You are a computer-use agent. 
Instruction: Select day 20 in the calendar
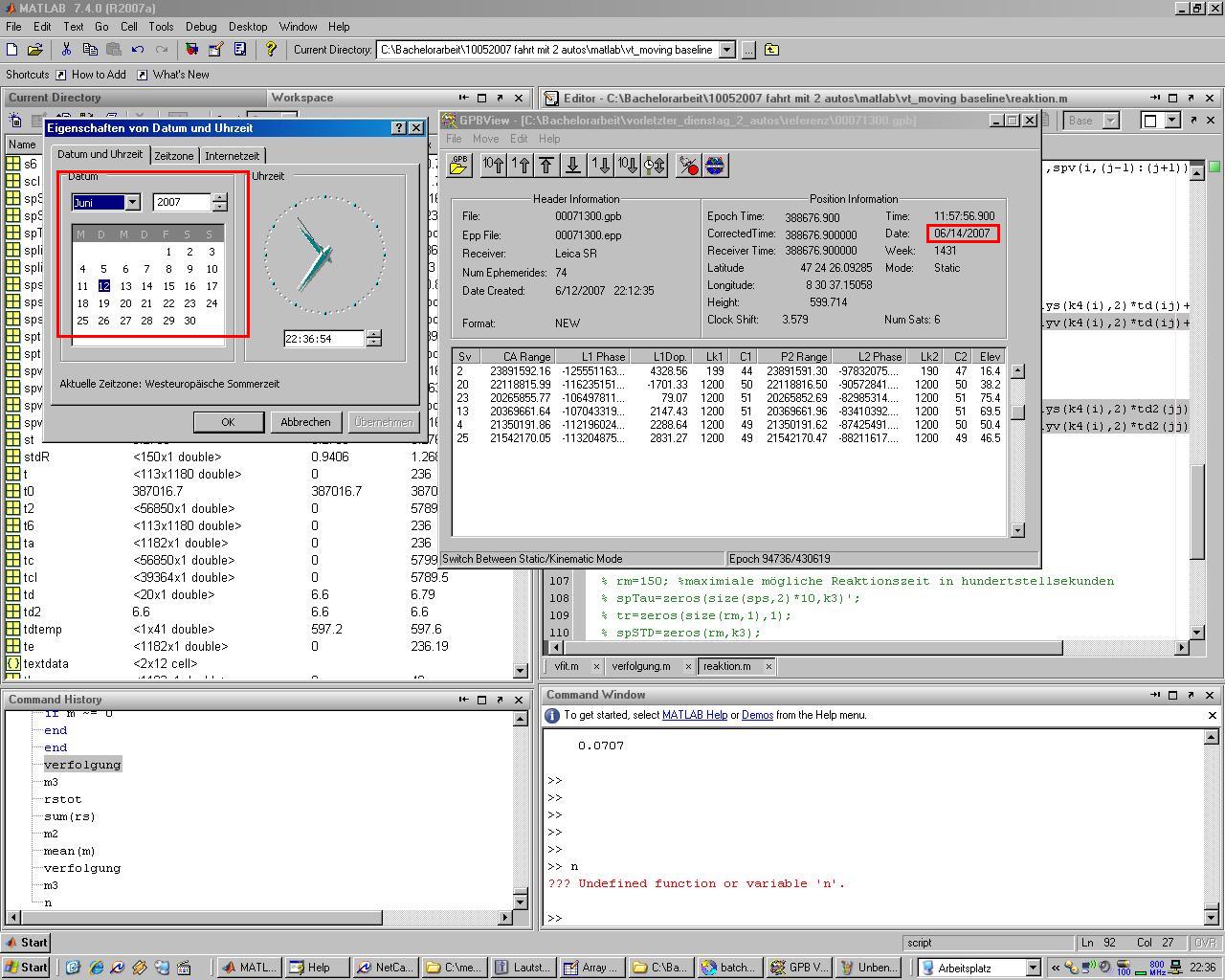(125, 303)
